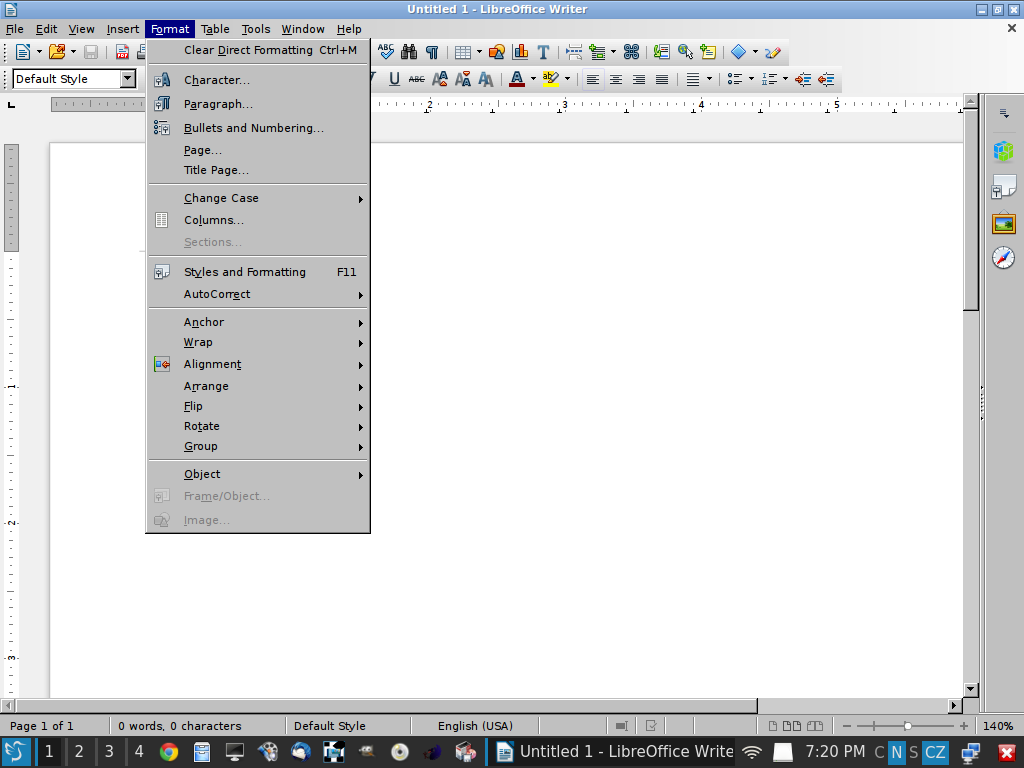Click the Insert Text Box icon
Screen dimensions: 1024x768
pos(543,52)
